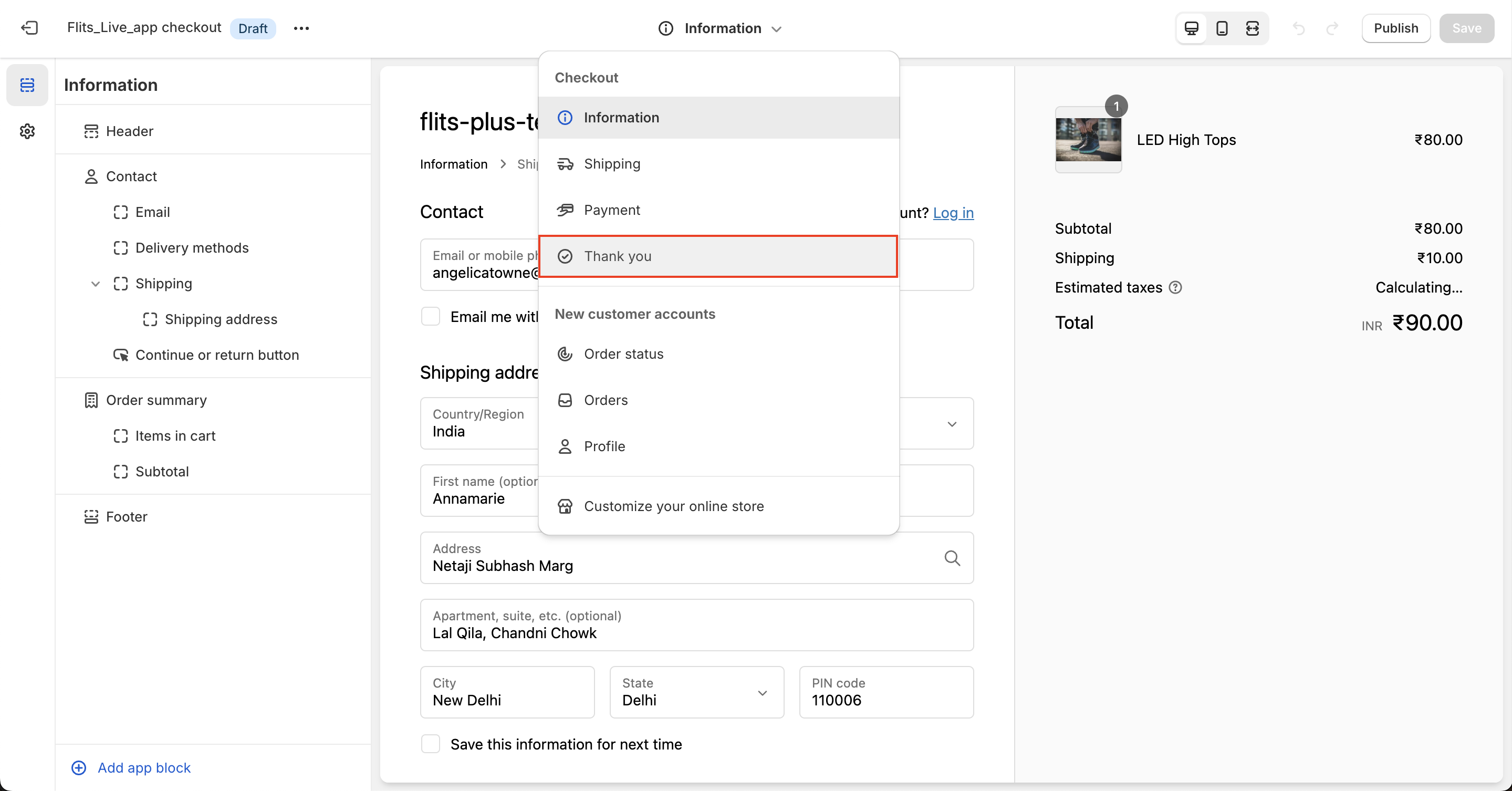Image resolution: width=1512 pixels, height=791 pixels.
Task: Switch to desktop preview icon
Action: (1191, 28)
